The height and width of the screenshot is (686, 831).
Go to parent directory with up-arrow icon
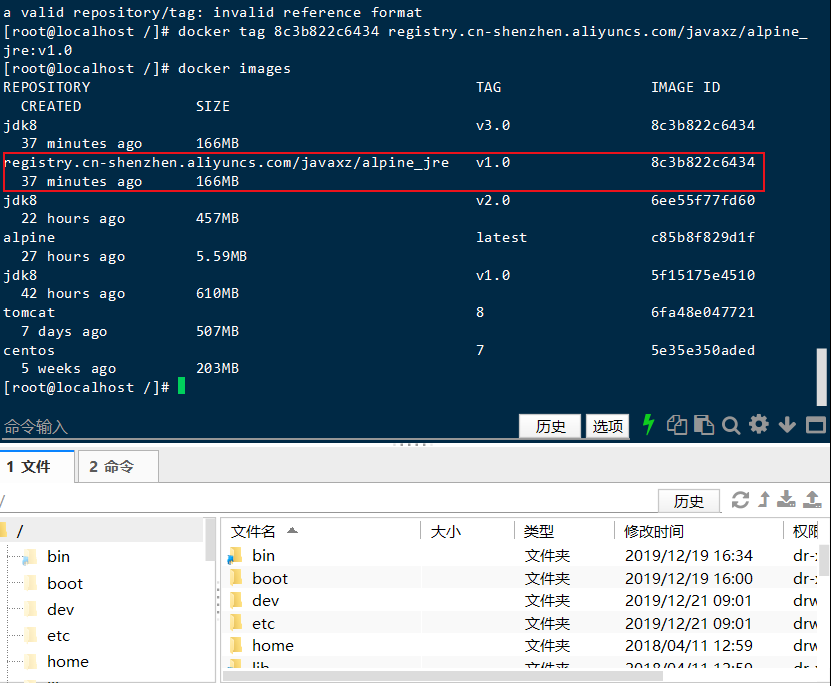point(764,499)
